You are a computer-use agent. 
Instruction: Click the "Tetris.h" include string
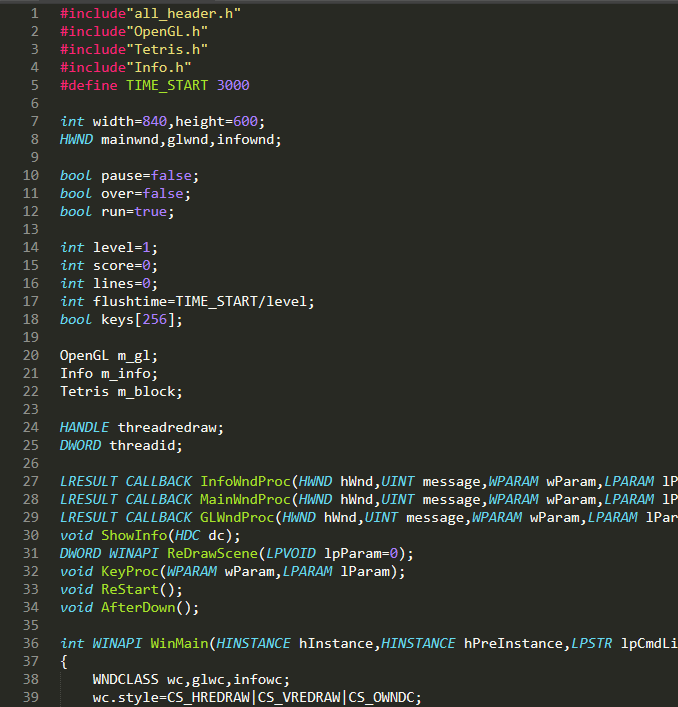coord(167,50)
